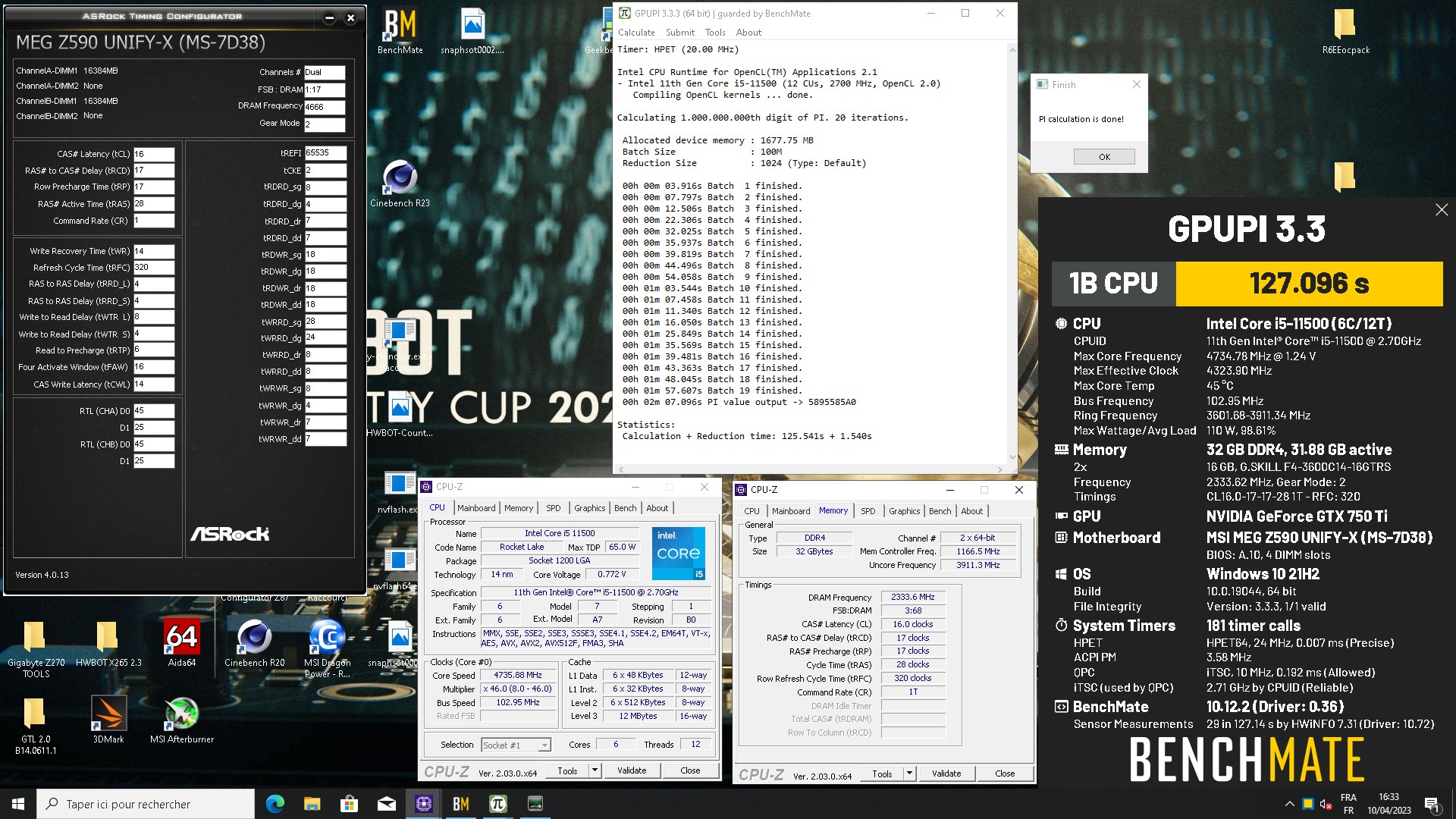Open the Socket #1 selection dropdown in CPU-Z
Screen dimensions: 1456x819
pyautogui.click(x=516, y=745)
